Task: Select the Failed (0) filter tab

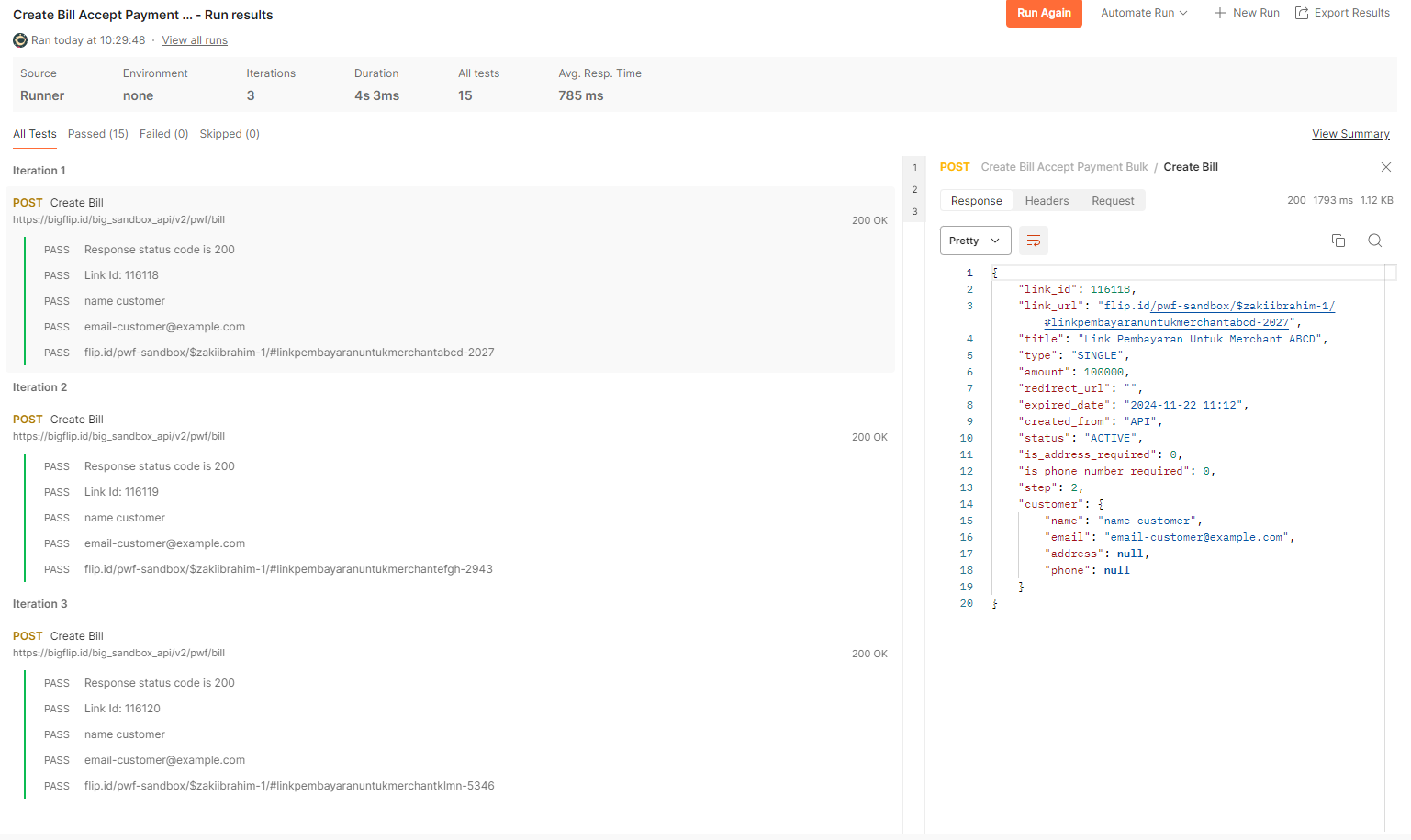Action: click(163, 133)
